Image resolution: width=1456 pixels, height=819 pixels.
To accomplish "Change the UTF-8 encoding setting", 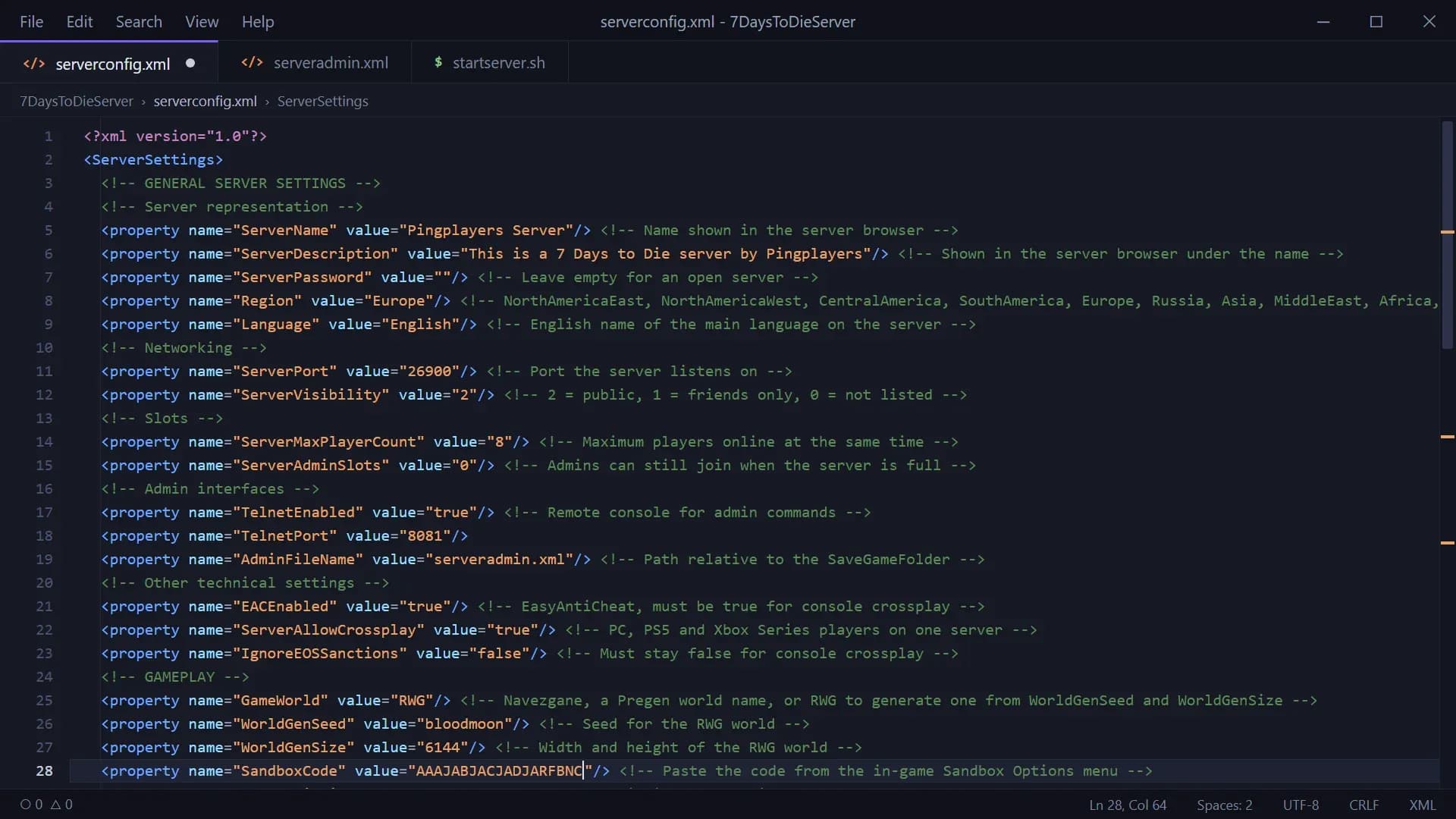I will (x=1301, y=805).
